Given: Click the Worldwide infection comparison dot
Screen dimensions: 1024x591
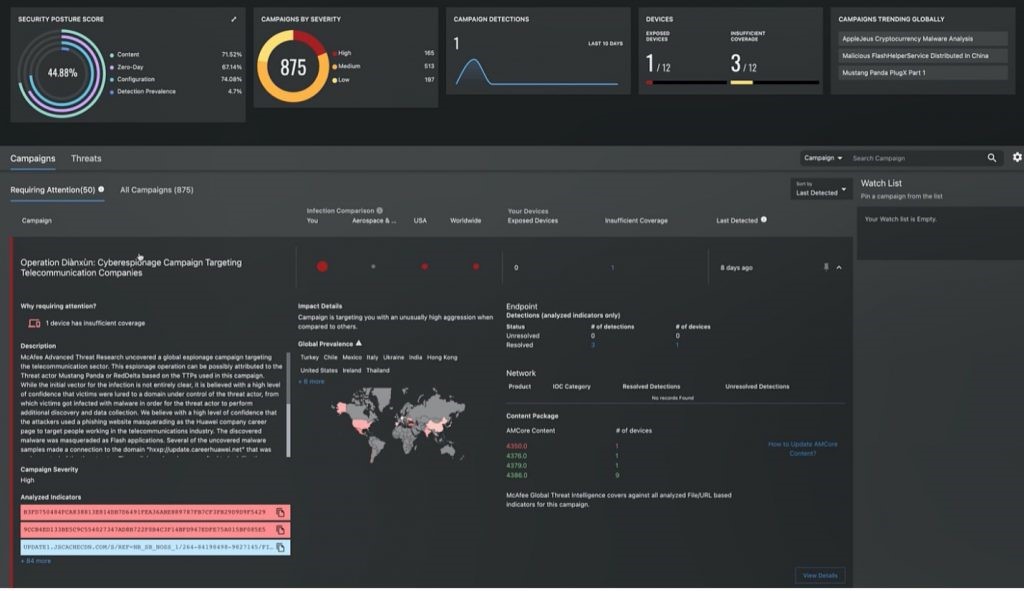Looking at the screenshot, I should (x=475, y=266).
